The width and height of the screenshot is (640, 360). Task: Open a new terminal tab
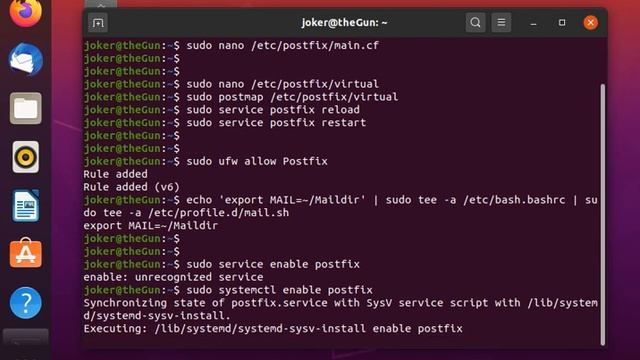(x=98, y=22)
